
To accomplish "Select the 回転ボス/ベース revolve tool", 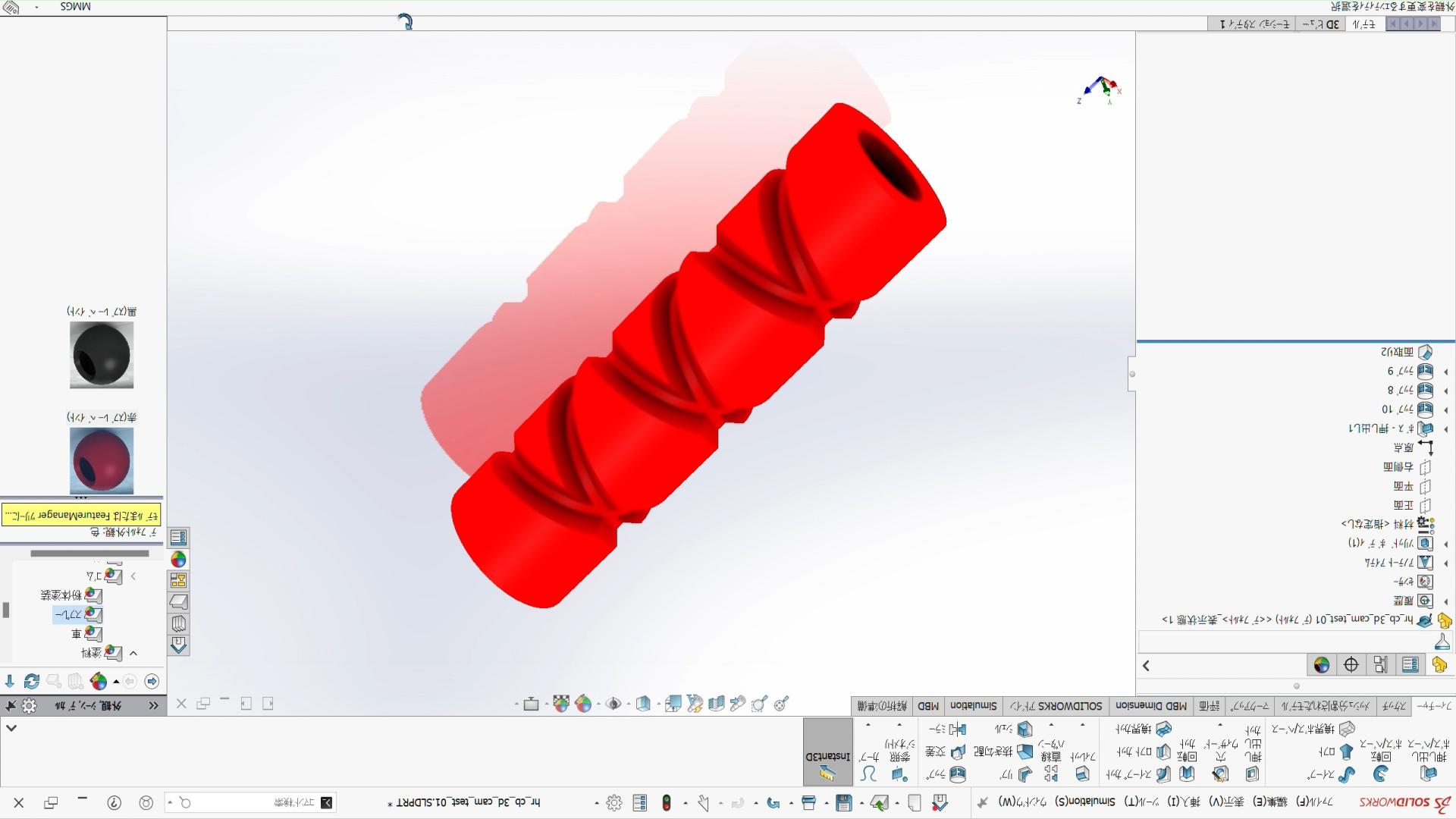I will pyautogui.click(x=1381, y=757).
